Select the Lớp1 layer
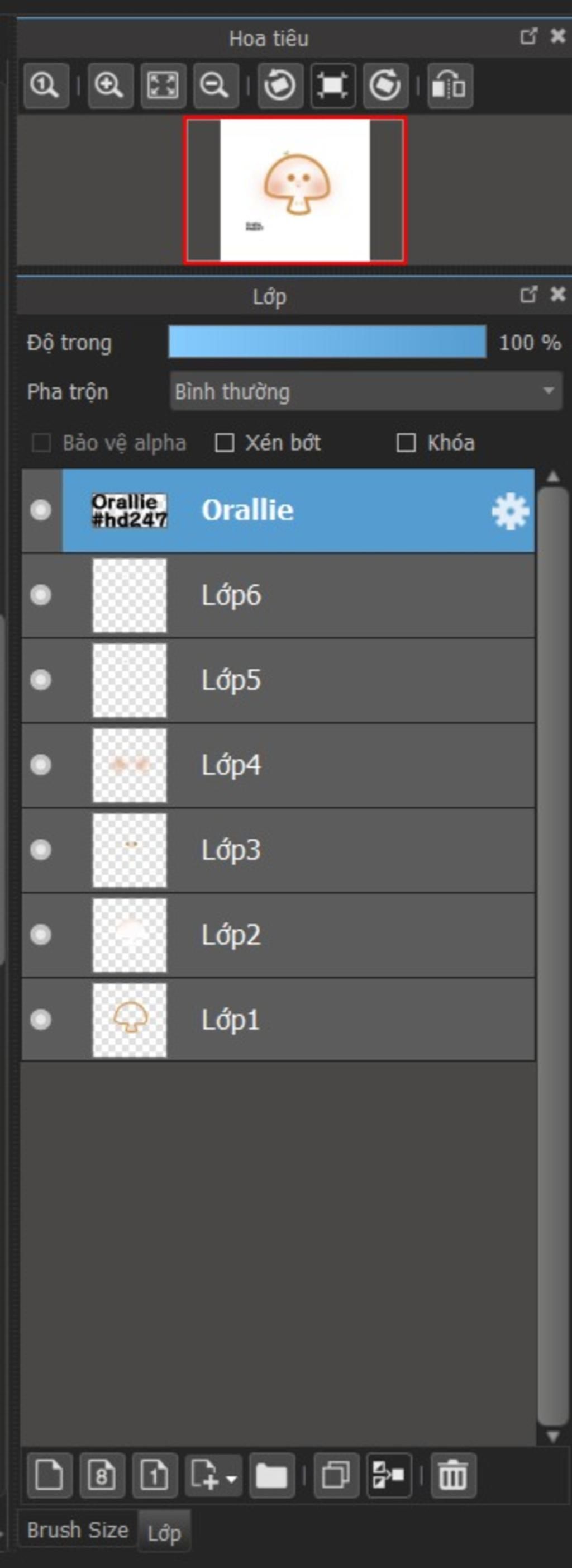 pos(278,1020)
